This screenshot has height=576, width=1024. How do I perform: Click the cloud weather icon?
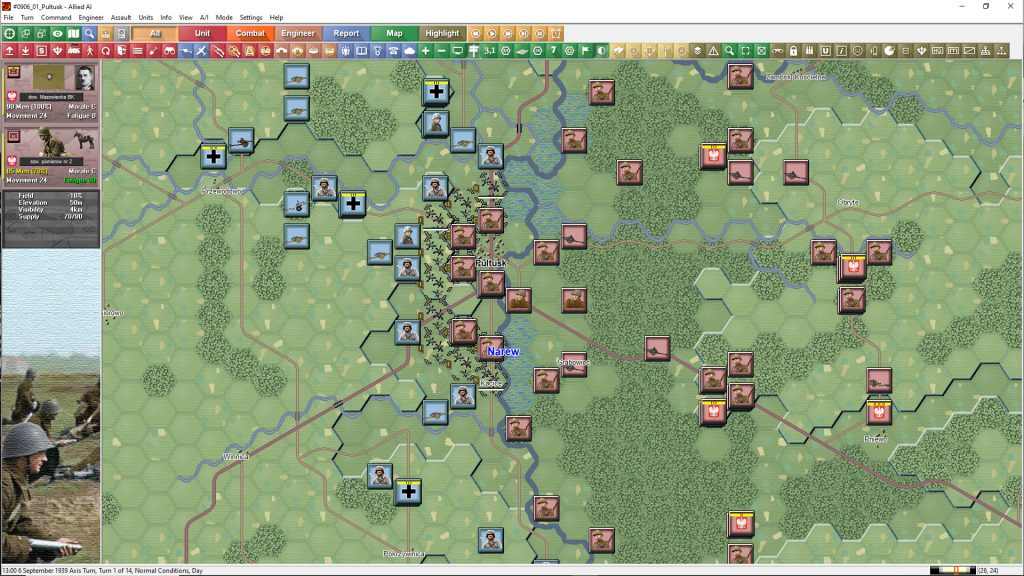click(409, 50)
